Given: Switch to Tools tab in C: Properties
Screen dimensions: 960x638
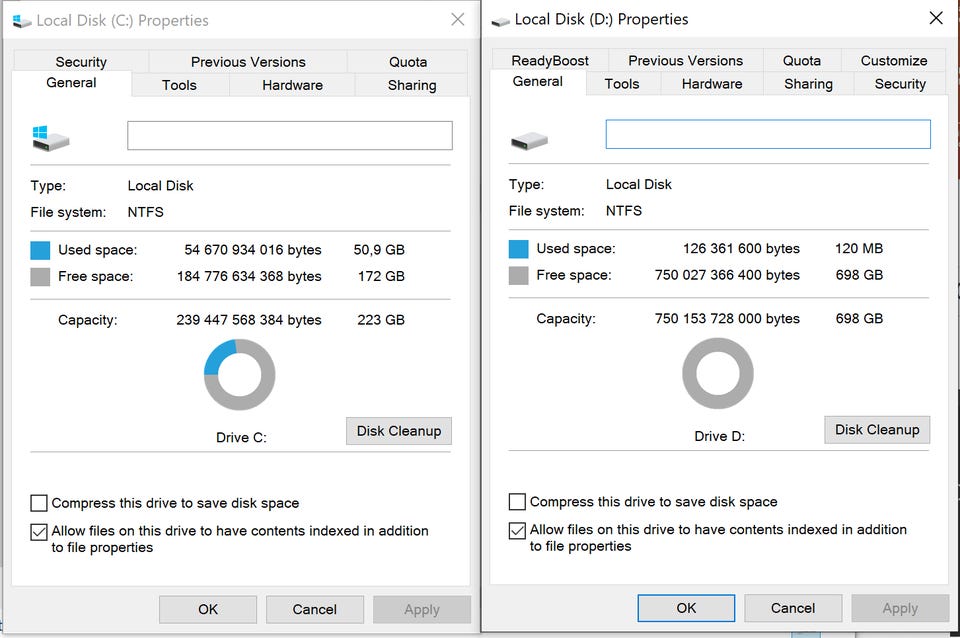Looking at the screenshot, I should click(179, 85).
